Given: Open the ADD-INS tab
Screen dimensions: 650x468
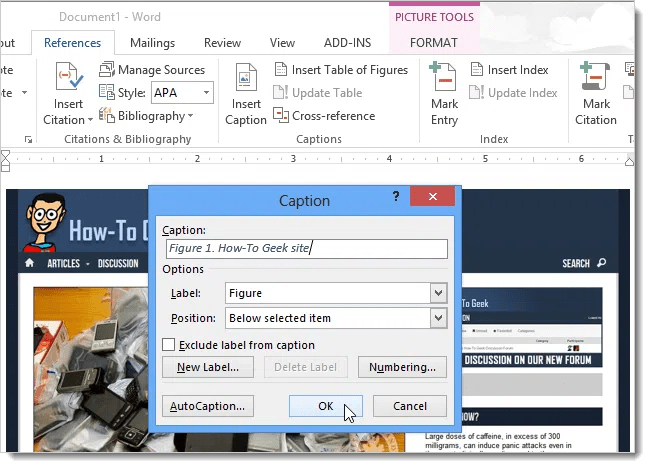Looking at the screenshot, I should [x=347, y=43].
